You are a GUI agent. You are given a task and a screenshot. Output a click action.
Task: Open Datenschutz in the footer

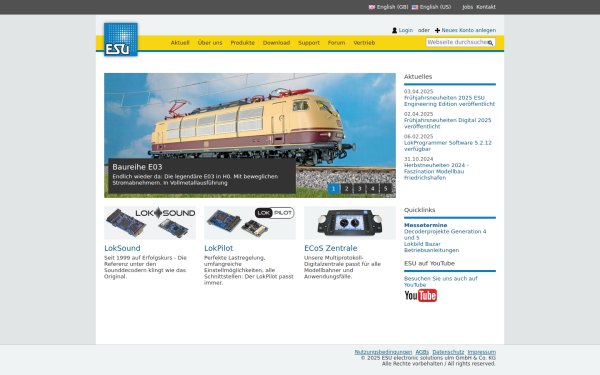point(448,352)
